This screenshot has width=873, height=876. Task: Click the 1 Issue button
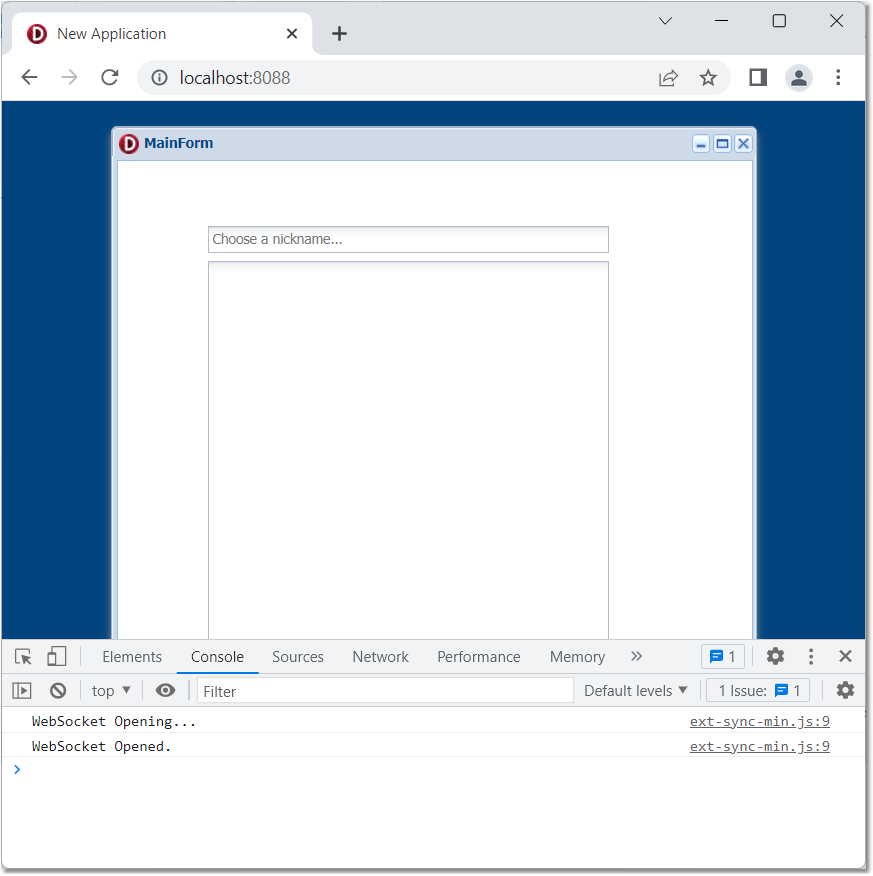pyautogui.click(x=758, y=690)
